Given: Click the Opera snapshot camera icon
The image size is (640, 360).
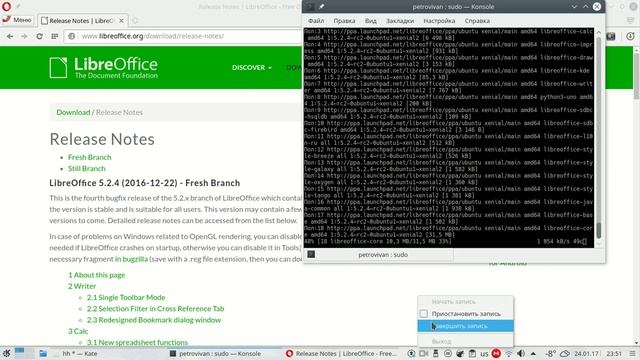Looking at the screenshot, I should (611, 36).
